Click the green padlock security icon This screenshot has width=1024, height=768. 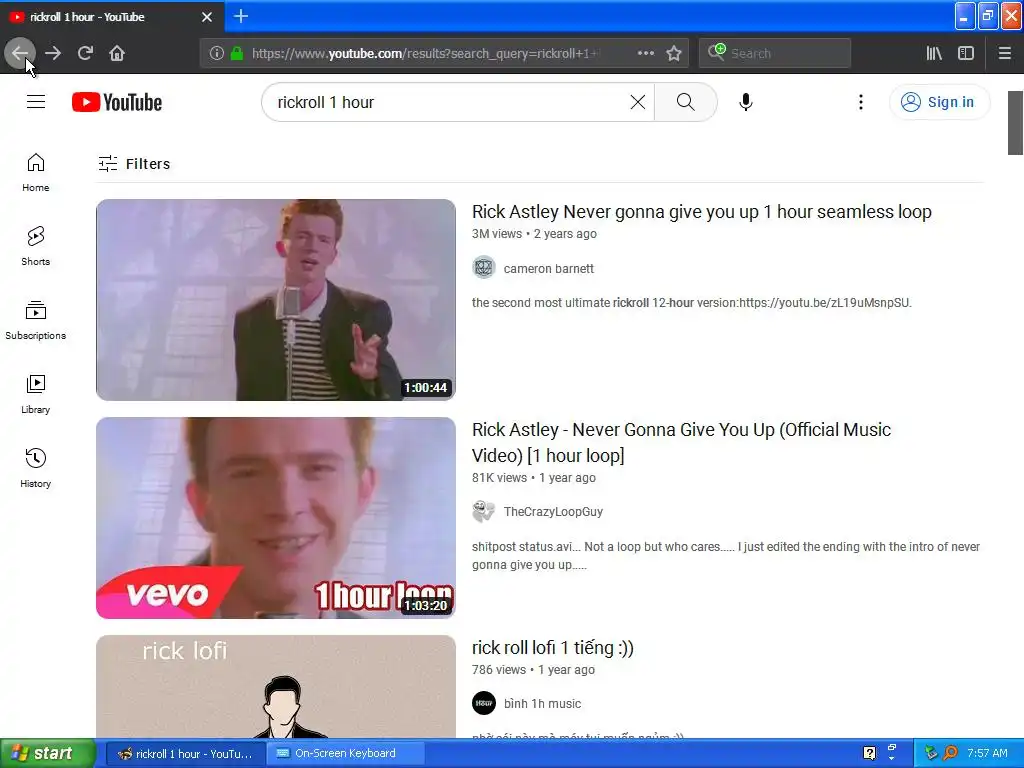[237, 53]
